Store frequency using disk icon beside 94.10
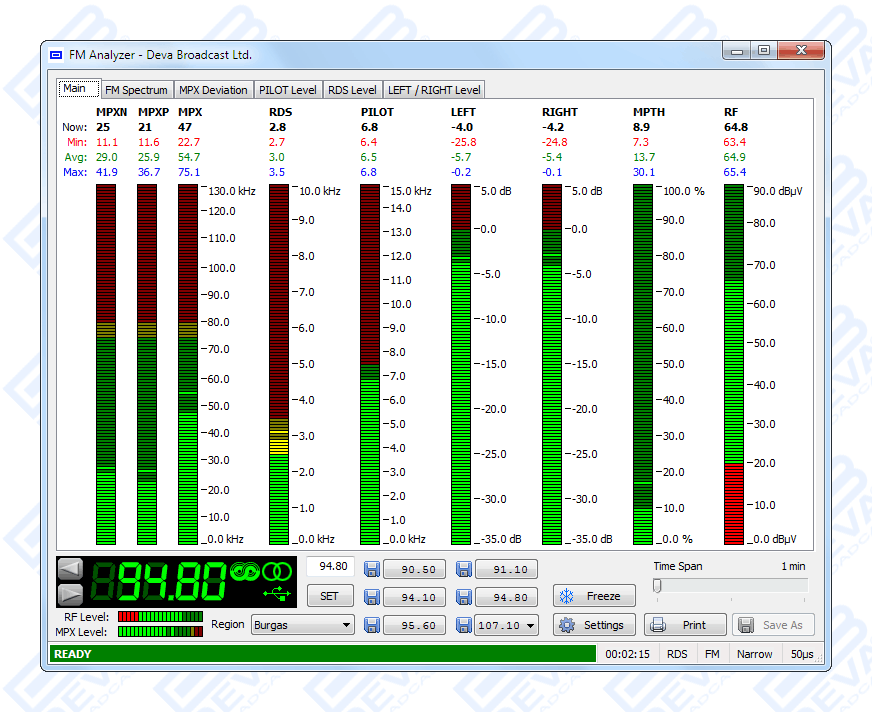Image resolution: width=872 pixels, height=712 pixels. tap(371, 598)
